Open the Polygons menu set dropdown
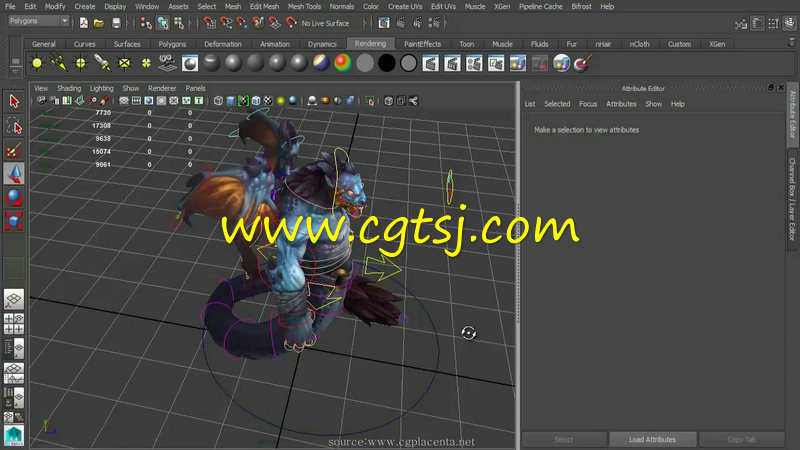Image resolution: width=800 pixels, height=450 pixels. [39, 21]
